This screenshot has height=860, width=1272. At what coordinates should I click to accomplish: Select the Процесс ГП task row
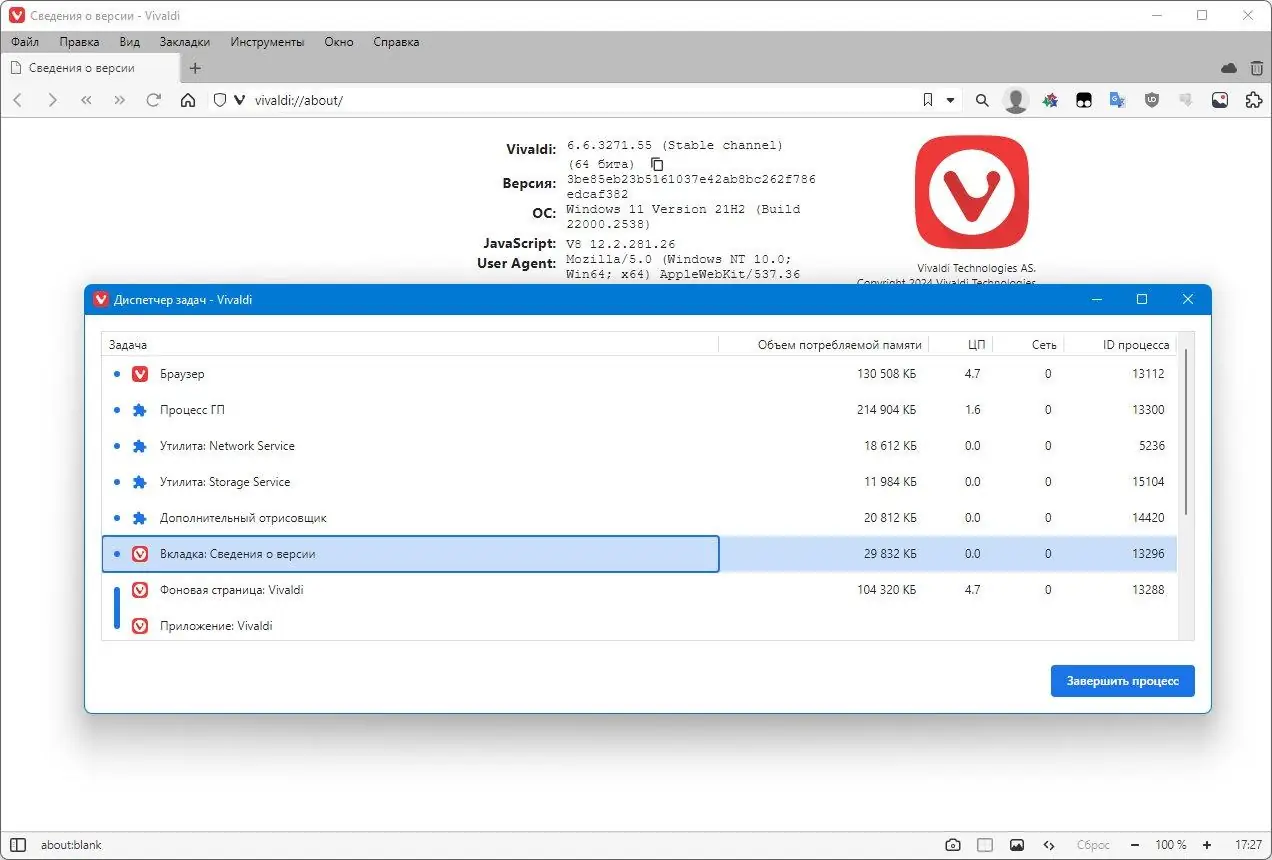coord(639,410)
